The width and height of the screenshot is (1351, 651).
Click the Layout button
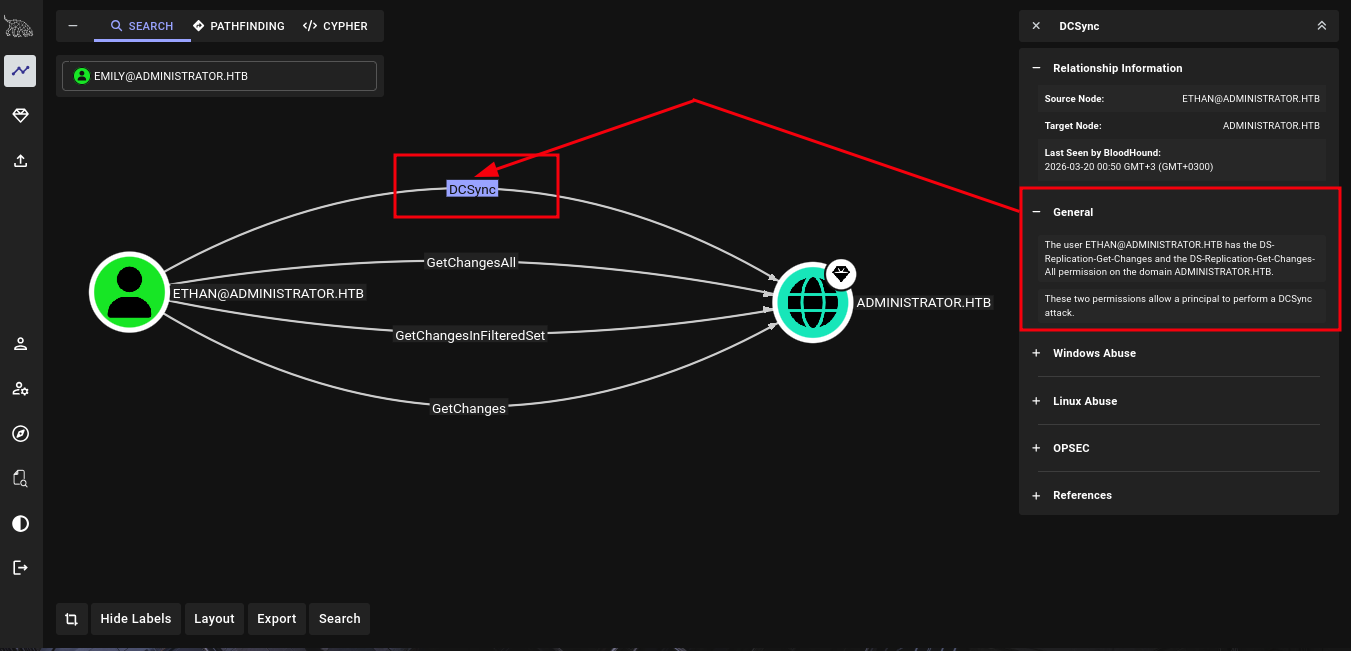pos(214,619)
